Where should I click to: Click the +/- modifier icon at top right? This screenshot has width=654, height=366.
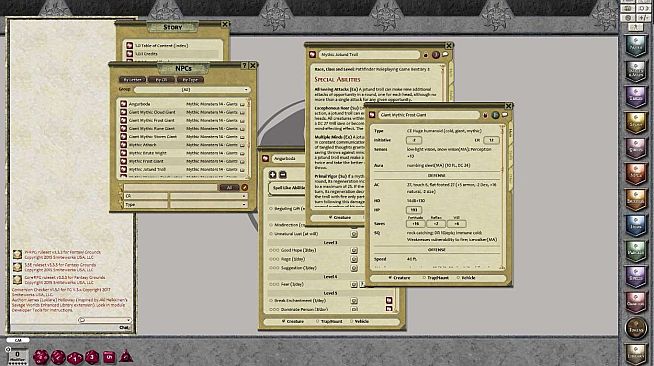coord(643,18)
